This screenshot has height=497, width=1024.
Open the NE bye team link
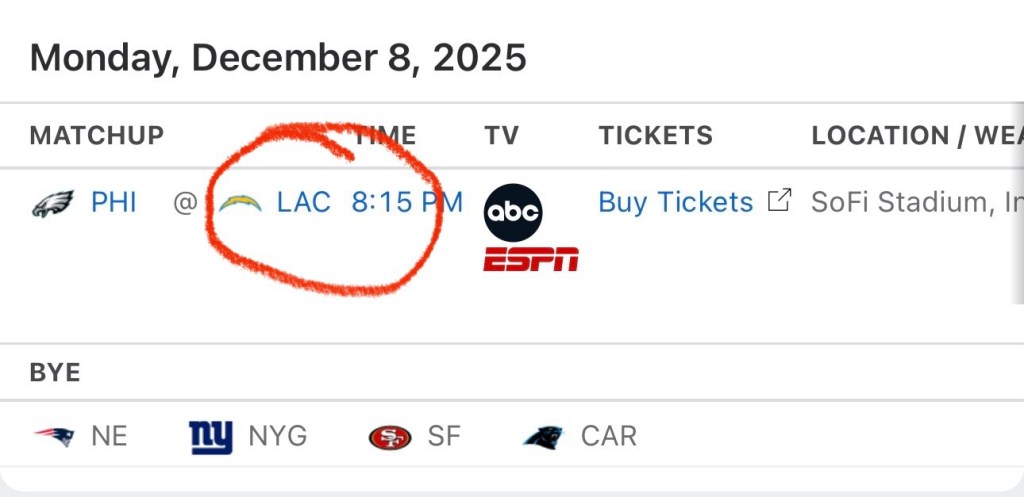109,436
